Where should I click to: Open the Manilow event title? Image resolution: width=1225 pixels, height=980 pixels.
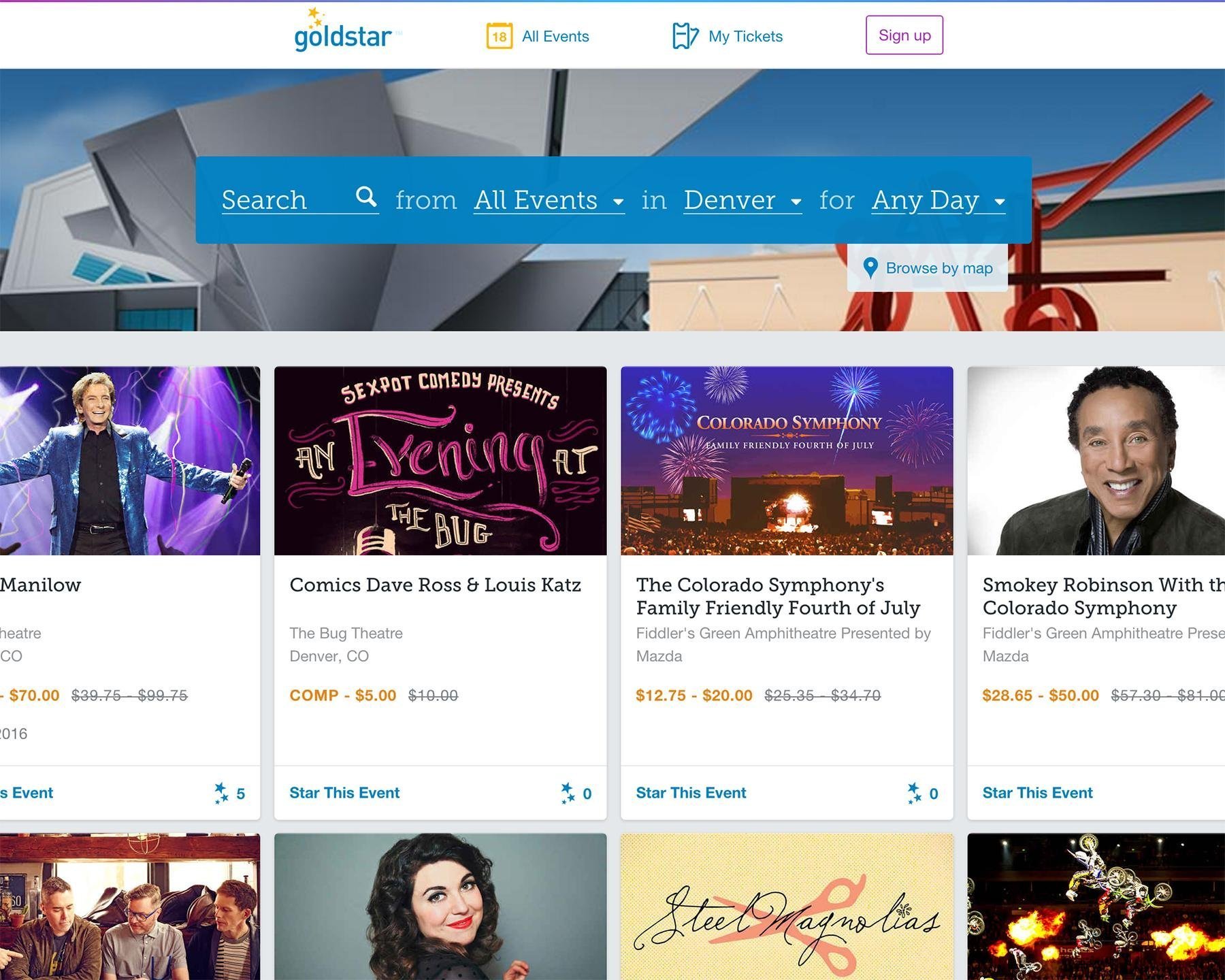click(40, 585)
